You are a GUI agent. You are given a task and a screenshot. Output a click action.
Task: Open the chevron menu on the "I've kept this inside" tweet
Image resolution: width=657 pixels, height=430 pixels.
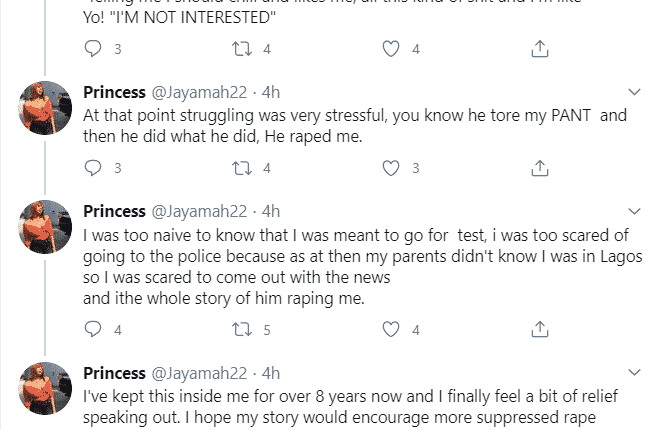tap(633, 374)
